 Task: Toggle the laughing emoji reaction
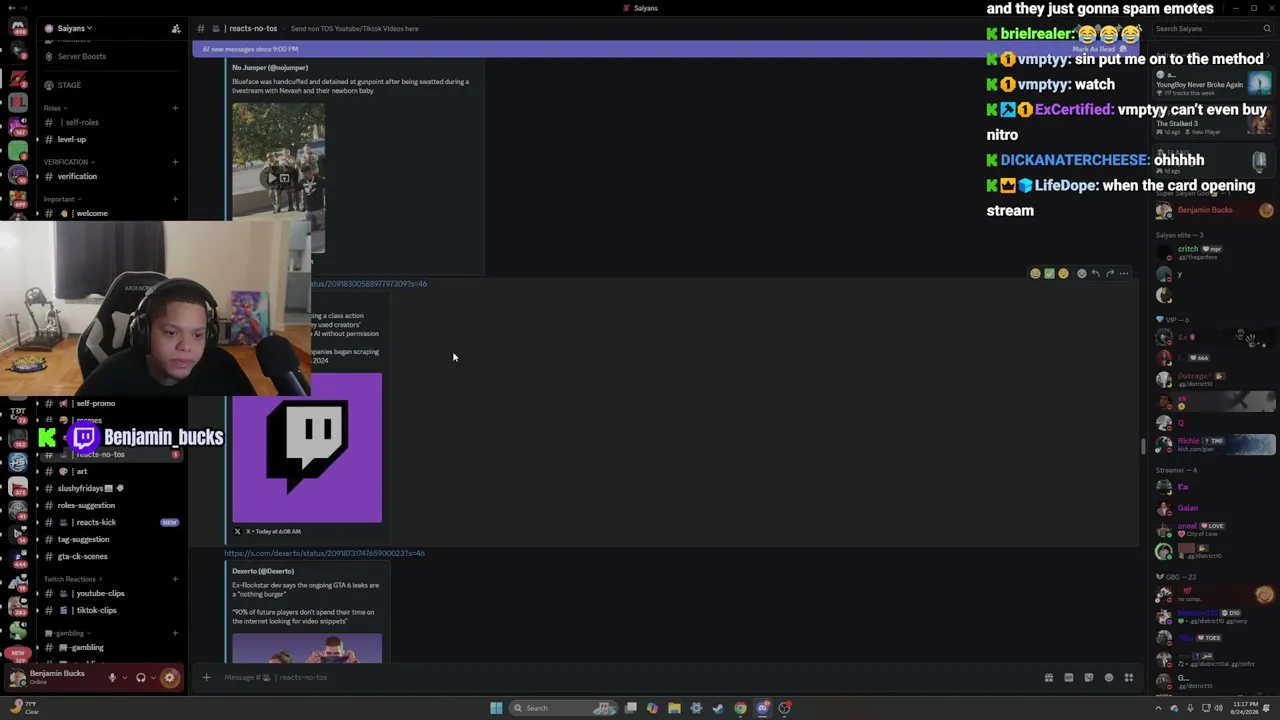[x=1035, y=273]
